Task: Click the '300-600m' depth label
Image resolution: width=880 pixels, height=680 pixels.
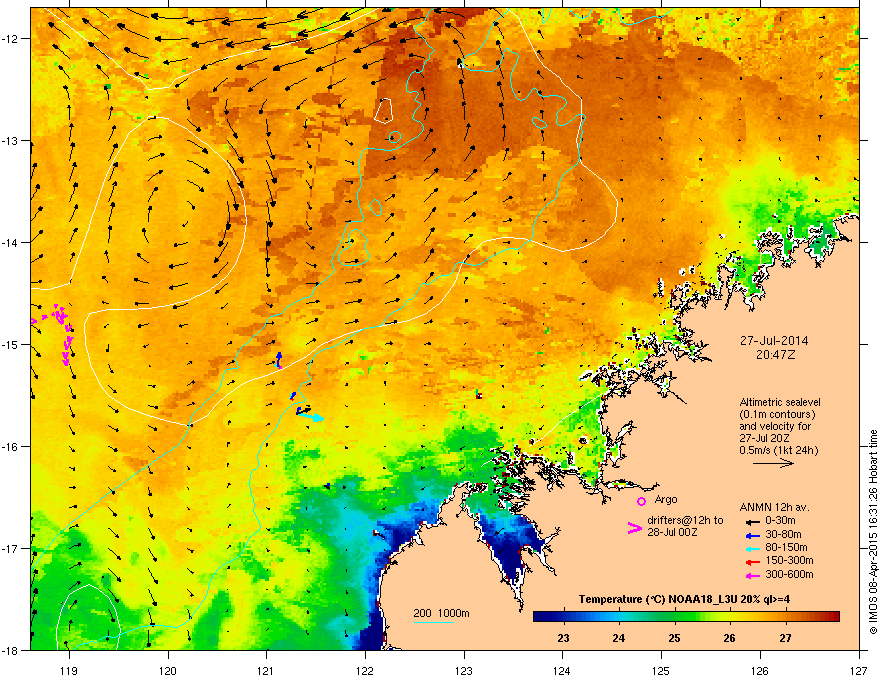Action: (789, 574)
